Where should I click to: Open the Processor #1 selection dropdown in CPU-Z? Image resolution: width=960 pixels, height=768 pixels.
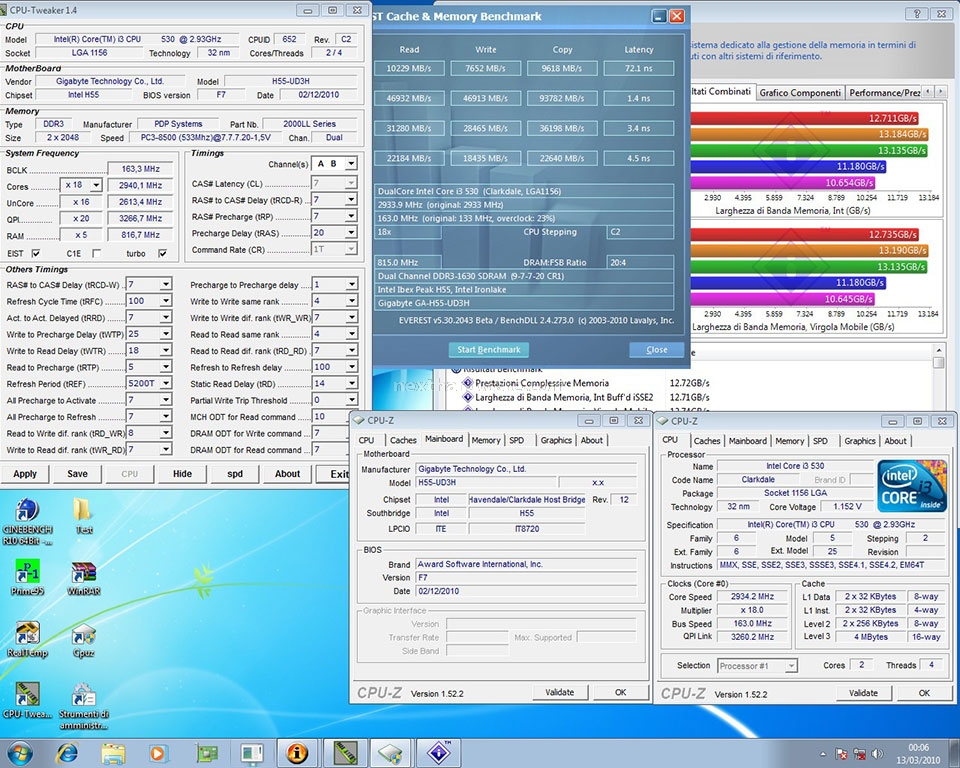pos(791,666)
